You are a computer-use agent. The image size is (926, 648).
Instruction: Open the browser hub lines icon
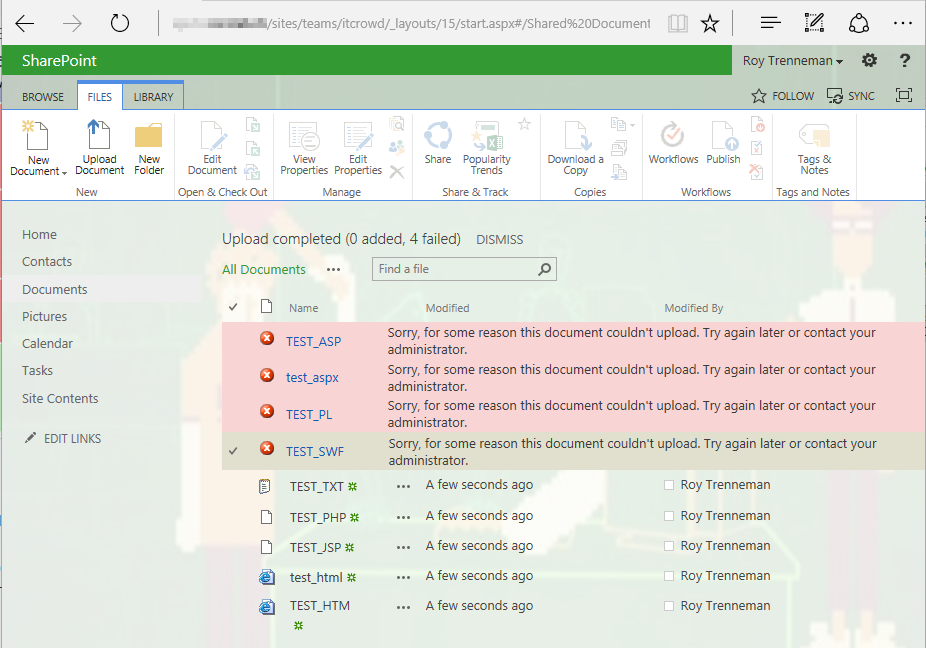770,24
